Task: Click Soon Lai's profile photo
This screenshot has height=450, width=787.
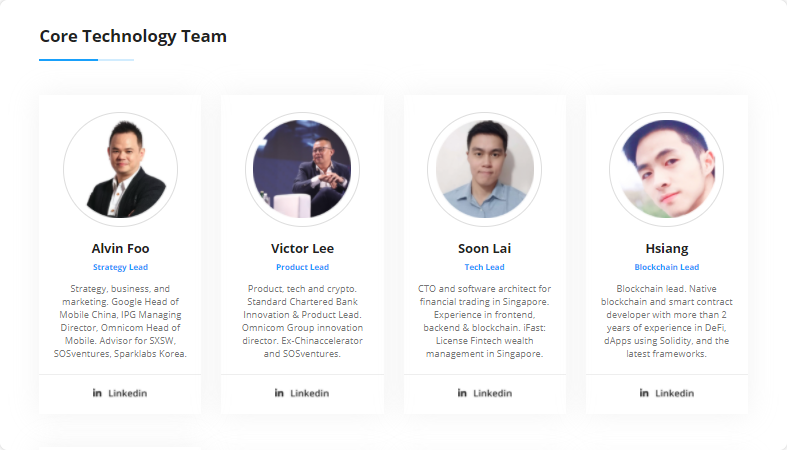Action: tap(484, 169)
